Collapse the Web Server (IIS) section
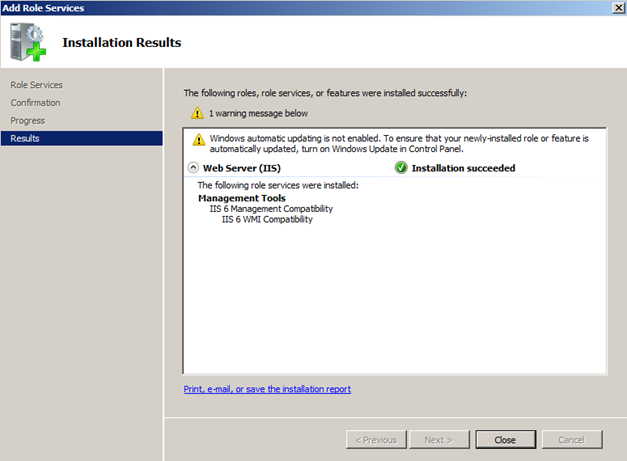 [193, 168]
